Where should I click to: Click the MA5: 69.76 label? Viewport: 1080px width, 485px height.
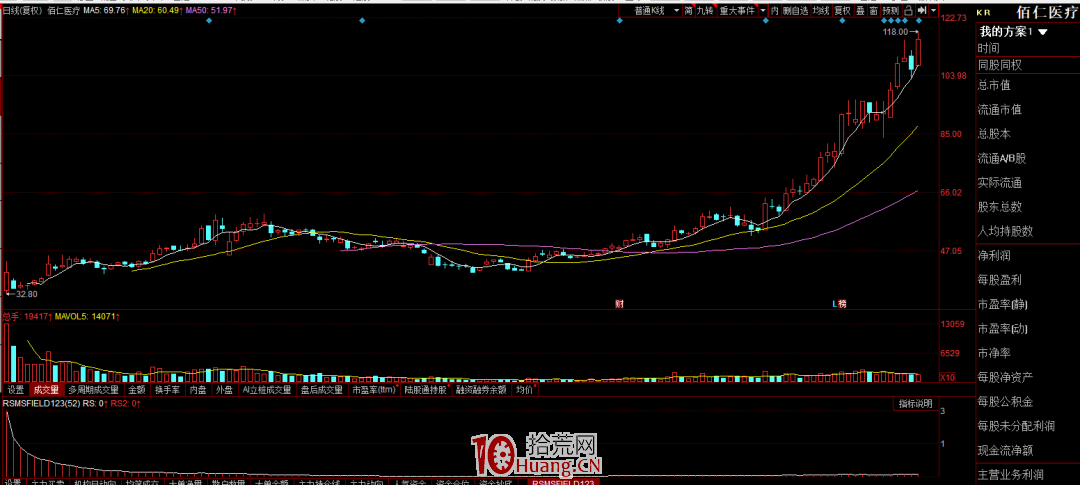[104, 11]
